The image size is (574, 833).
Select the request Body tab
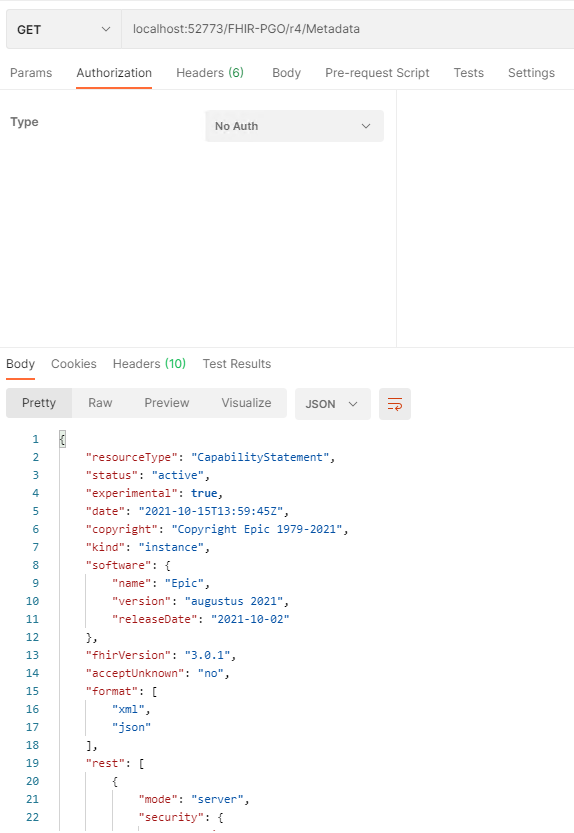coord(286,73)
